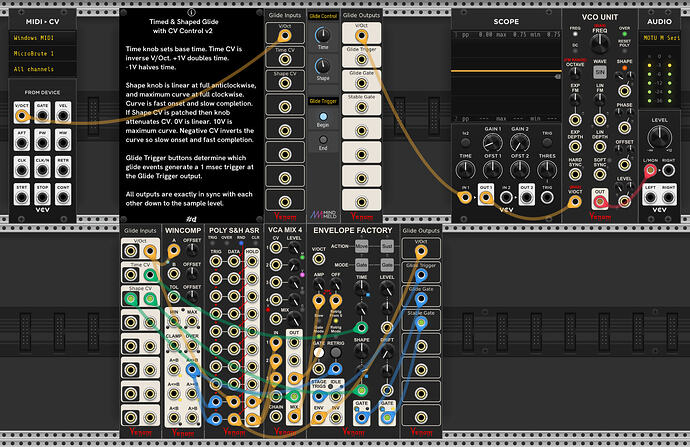690x447 pixels.
Task: Click the Glide Control Time knob
Action: point(323,35)
